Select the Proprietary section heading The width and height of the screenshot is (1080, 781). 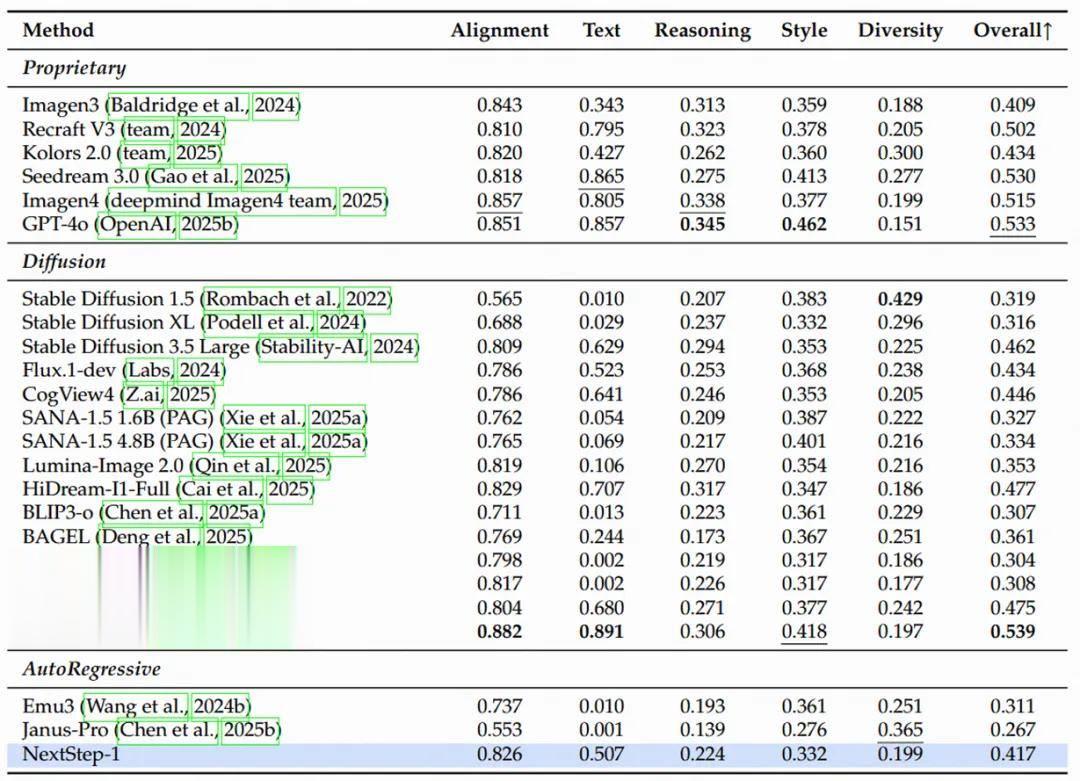pyautogui.click(x=74, y=68)
